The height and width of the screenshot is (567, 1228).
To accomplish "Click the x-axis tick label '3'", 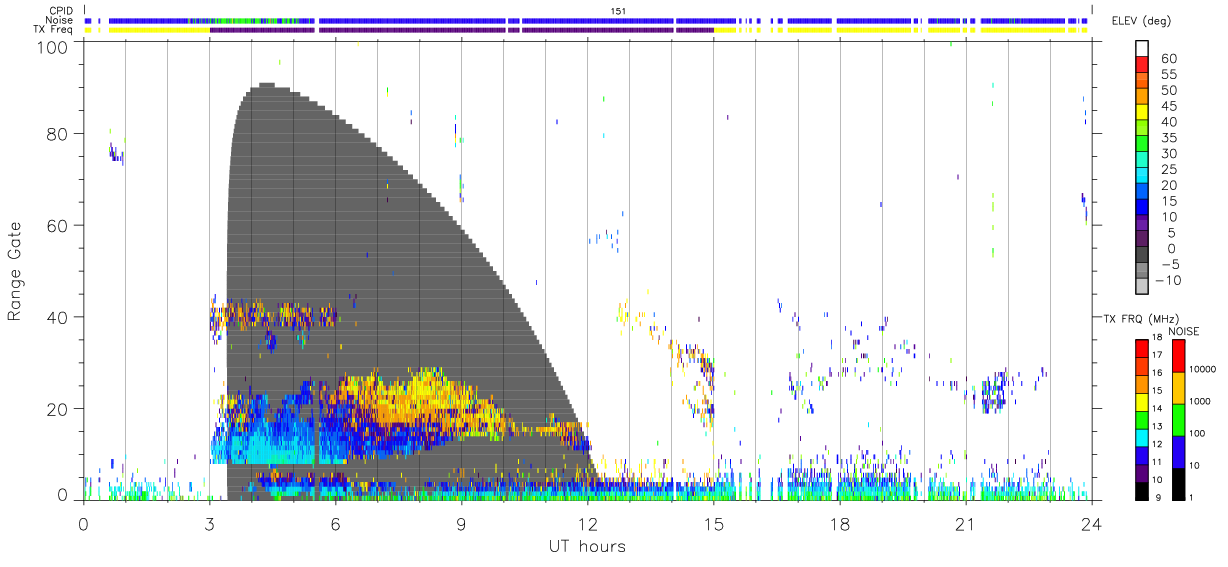I will [x=209, y=523].
